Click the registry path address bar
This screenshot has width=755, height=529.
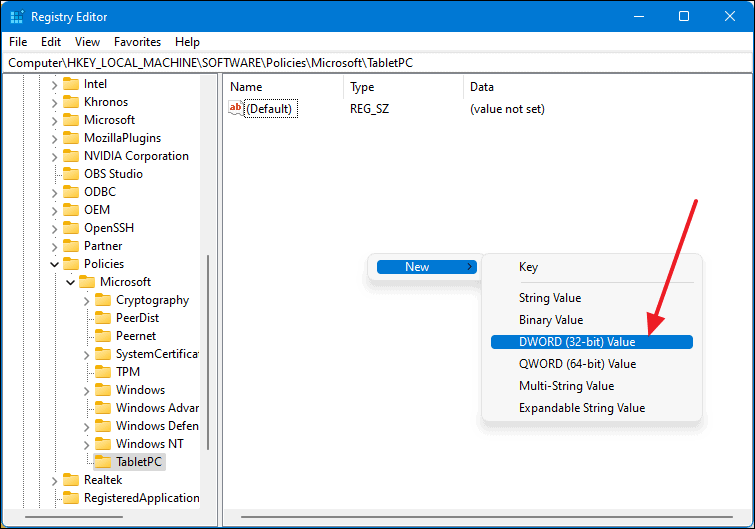377,63
